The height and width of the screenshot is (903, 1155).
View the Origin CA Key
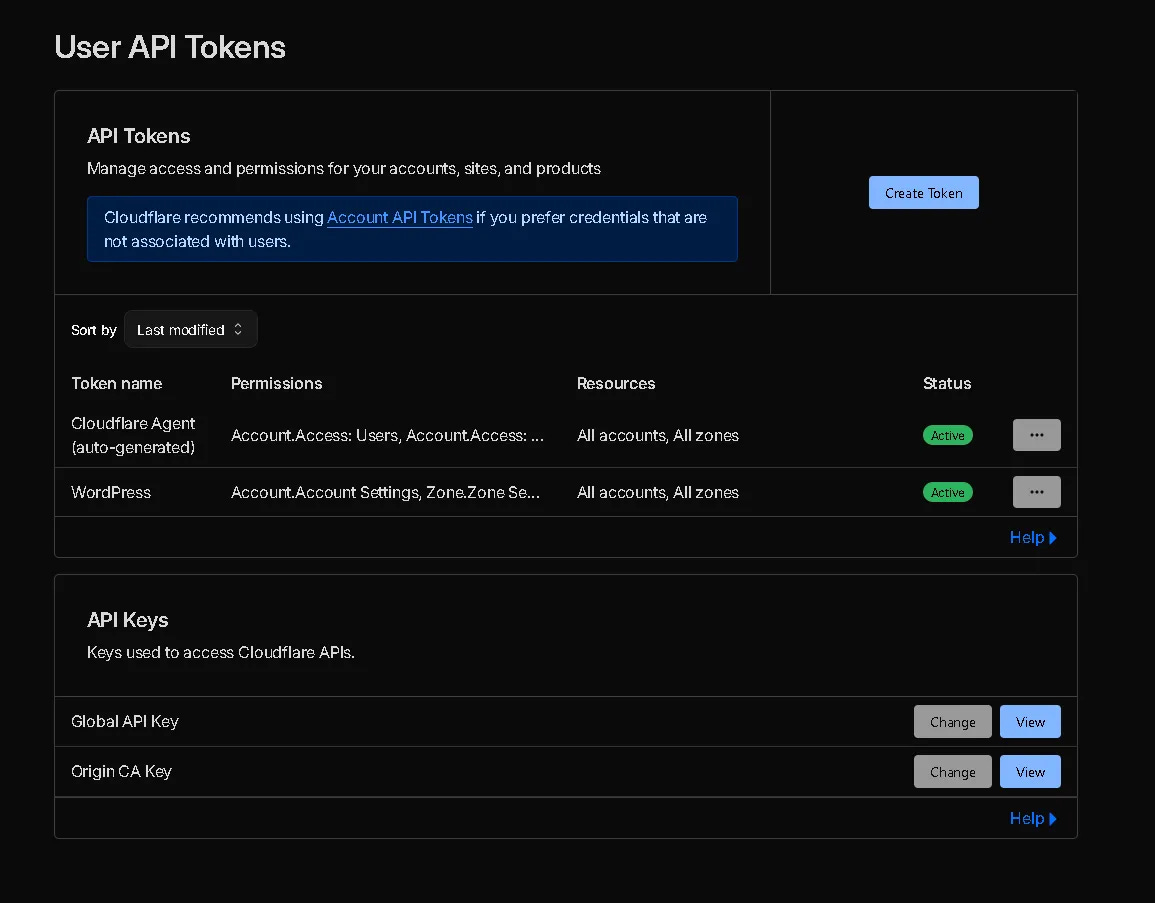1030,771
